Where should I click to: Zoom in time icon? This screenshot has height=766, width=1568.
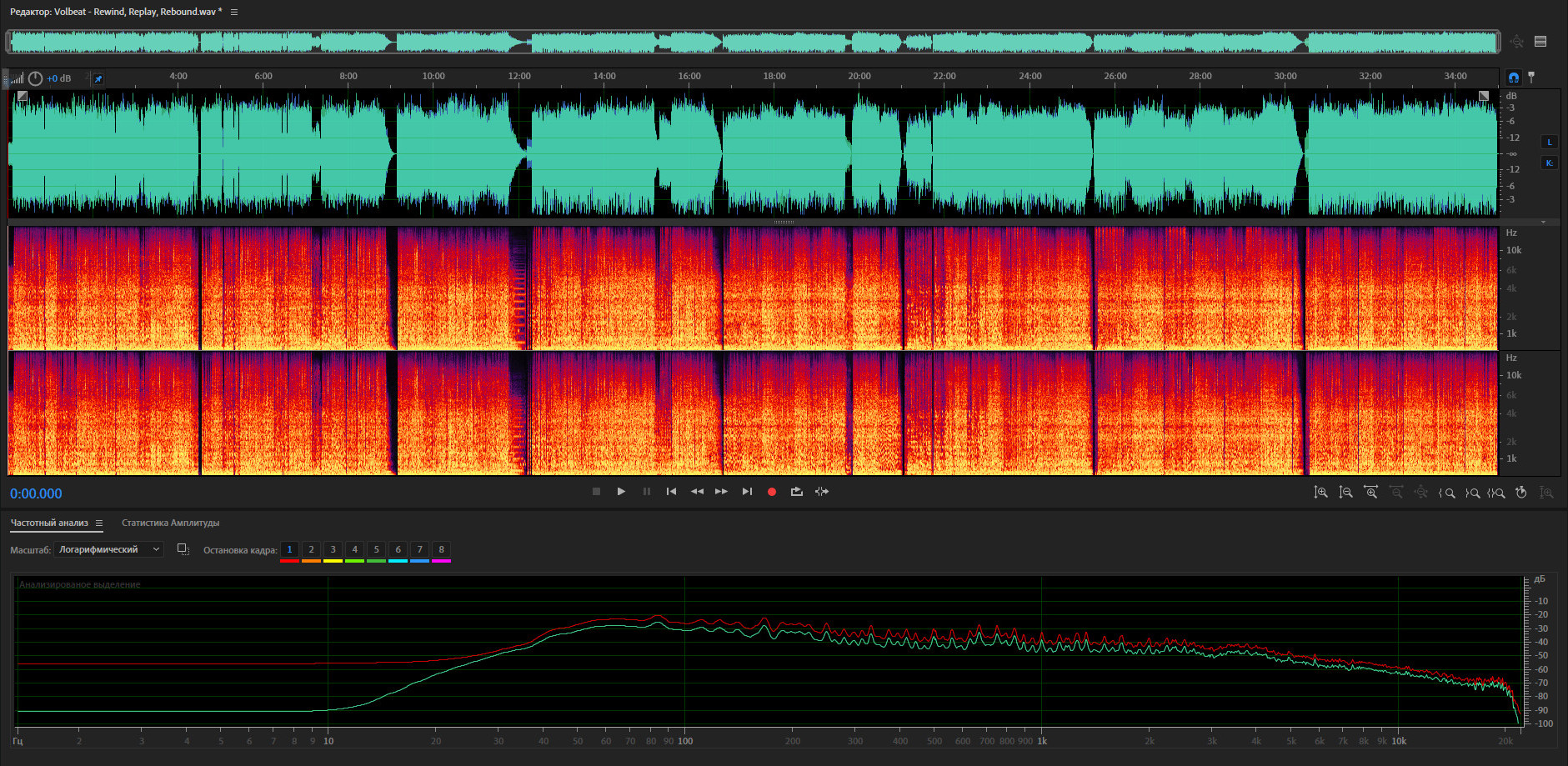pyautogui.click(x=1370, y=493)
